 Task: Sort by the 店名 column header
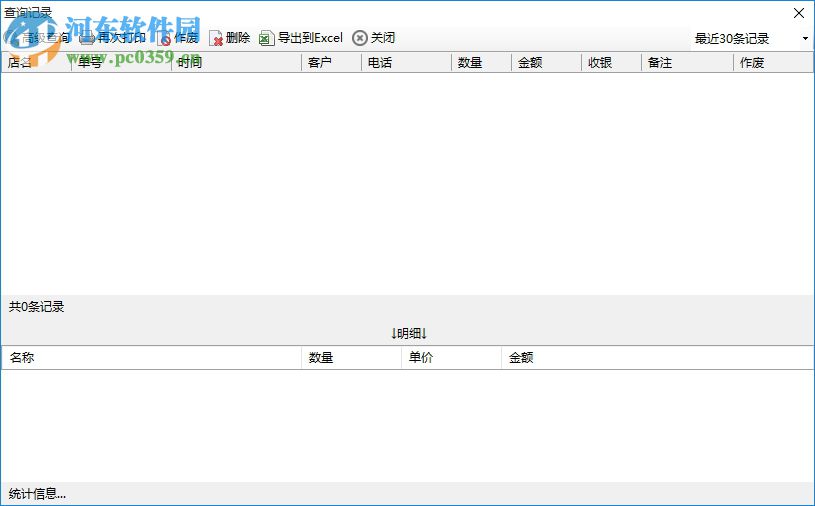[x=36, y=62]
